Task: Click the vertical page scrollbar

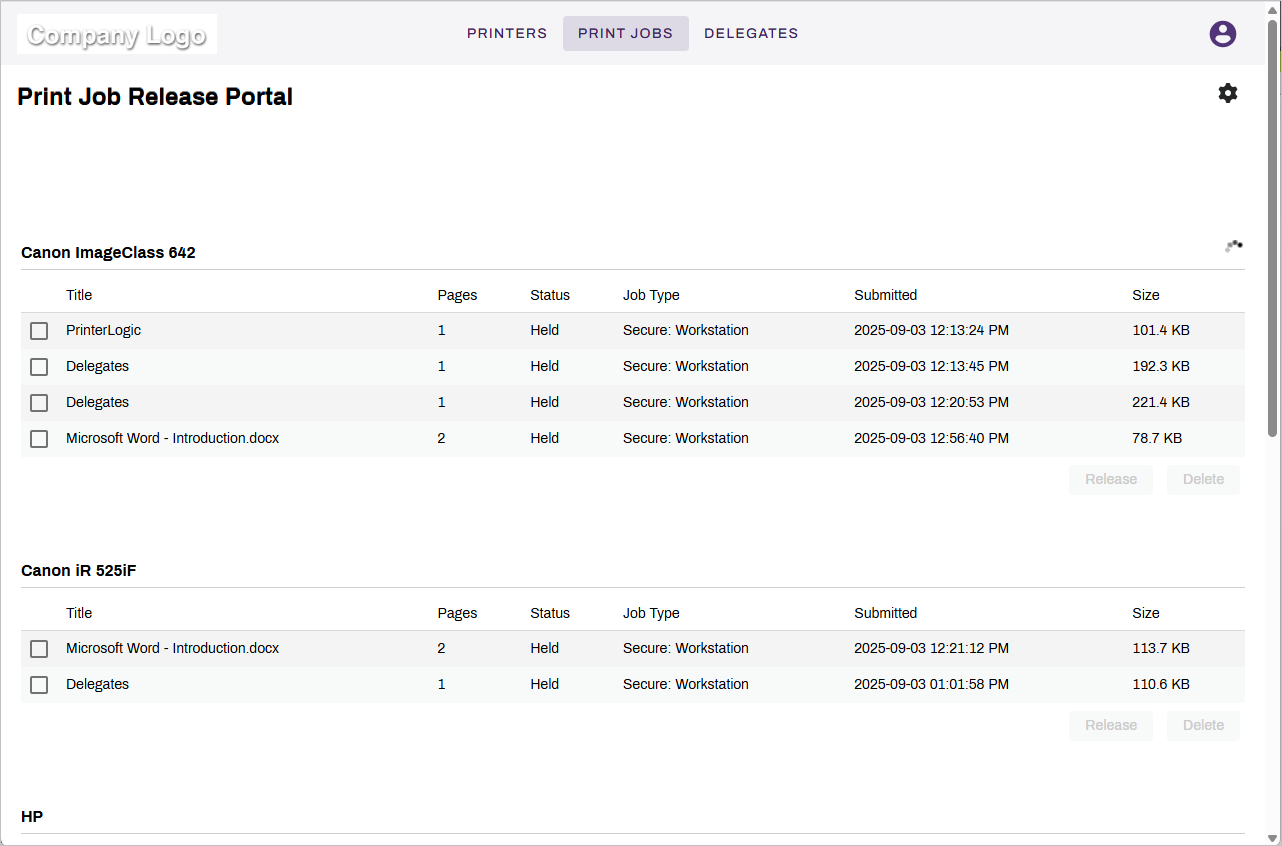Action: coord(1272,227)
